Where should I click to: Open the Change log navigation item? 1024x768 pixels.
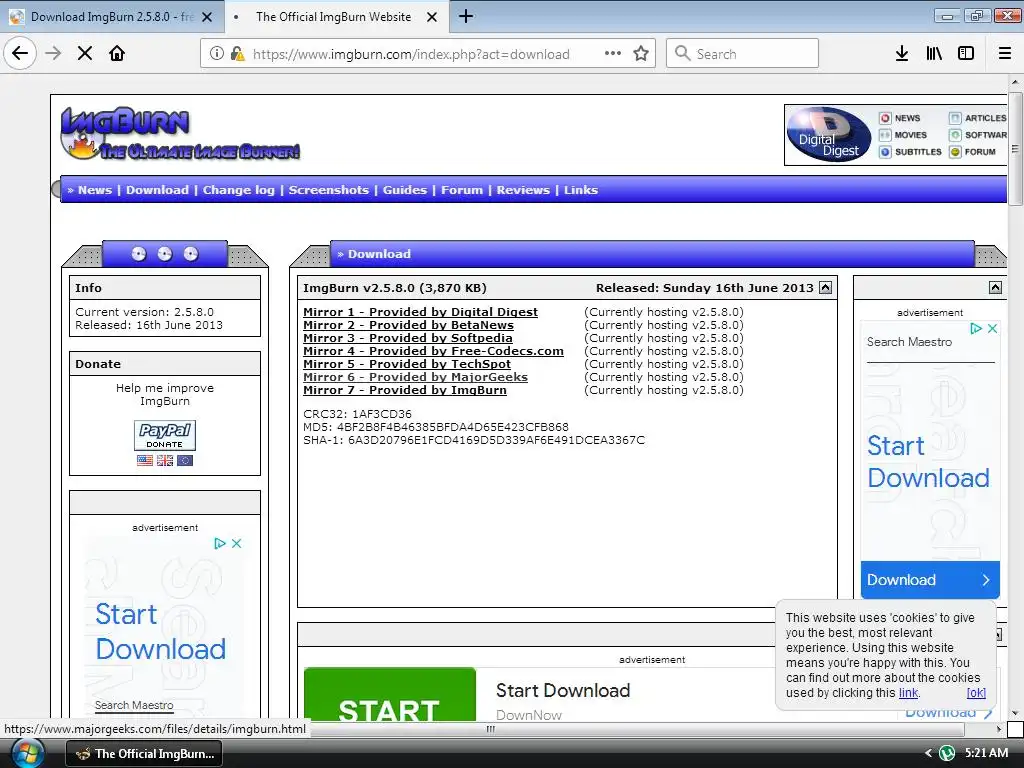pos(238,190)
